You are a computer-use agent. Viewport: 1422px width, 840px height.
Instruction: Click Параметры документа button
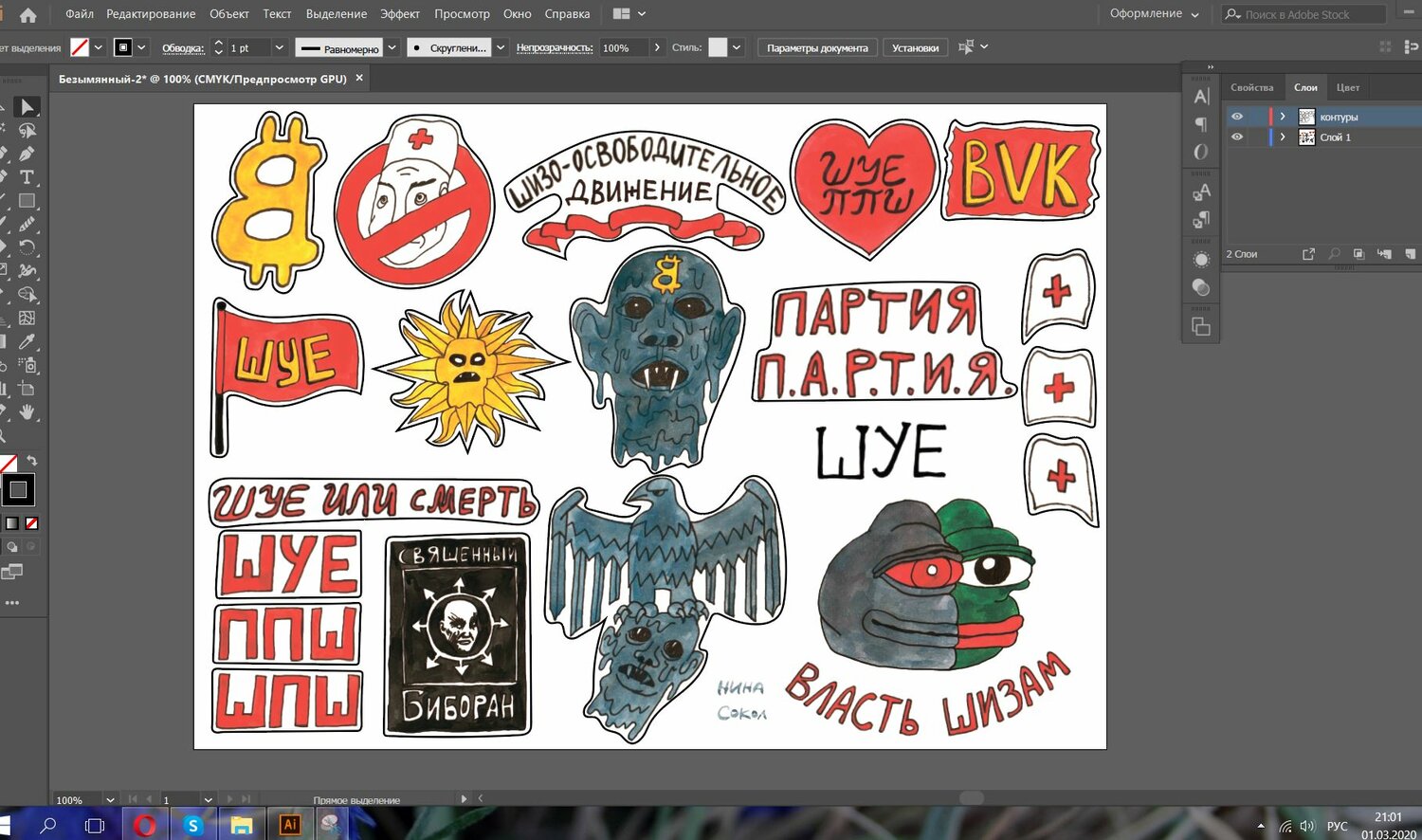tap(817, 47)
